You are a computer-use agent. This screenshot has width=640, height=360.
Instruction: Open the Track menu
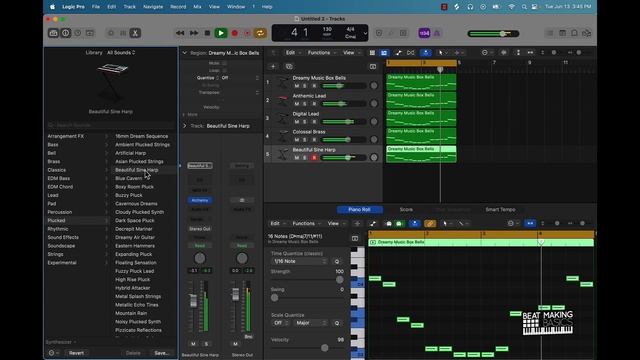(129, 7)
